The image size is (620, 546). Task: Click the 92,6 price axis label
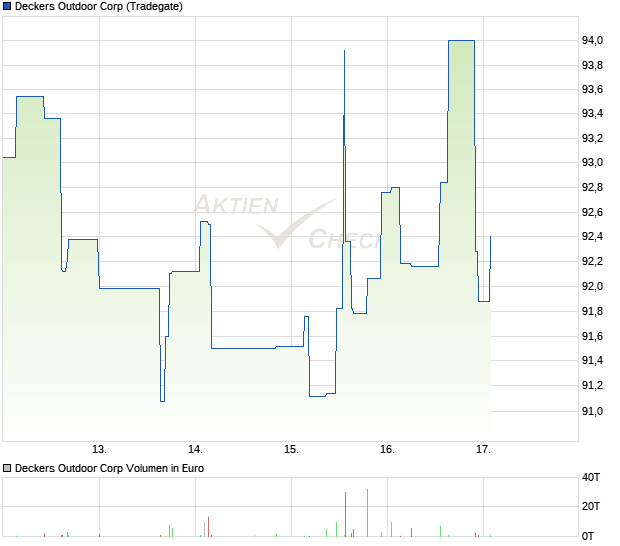592,212
